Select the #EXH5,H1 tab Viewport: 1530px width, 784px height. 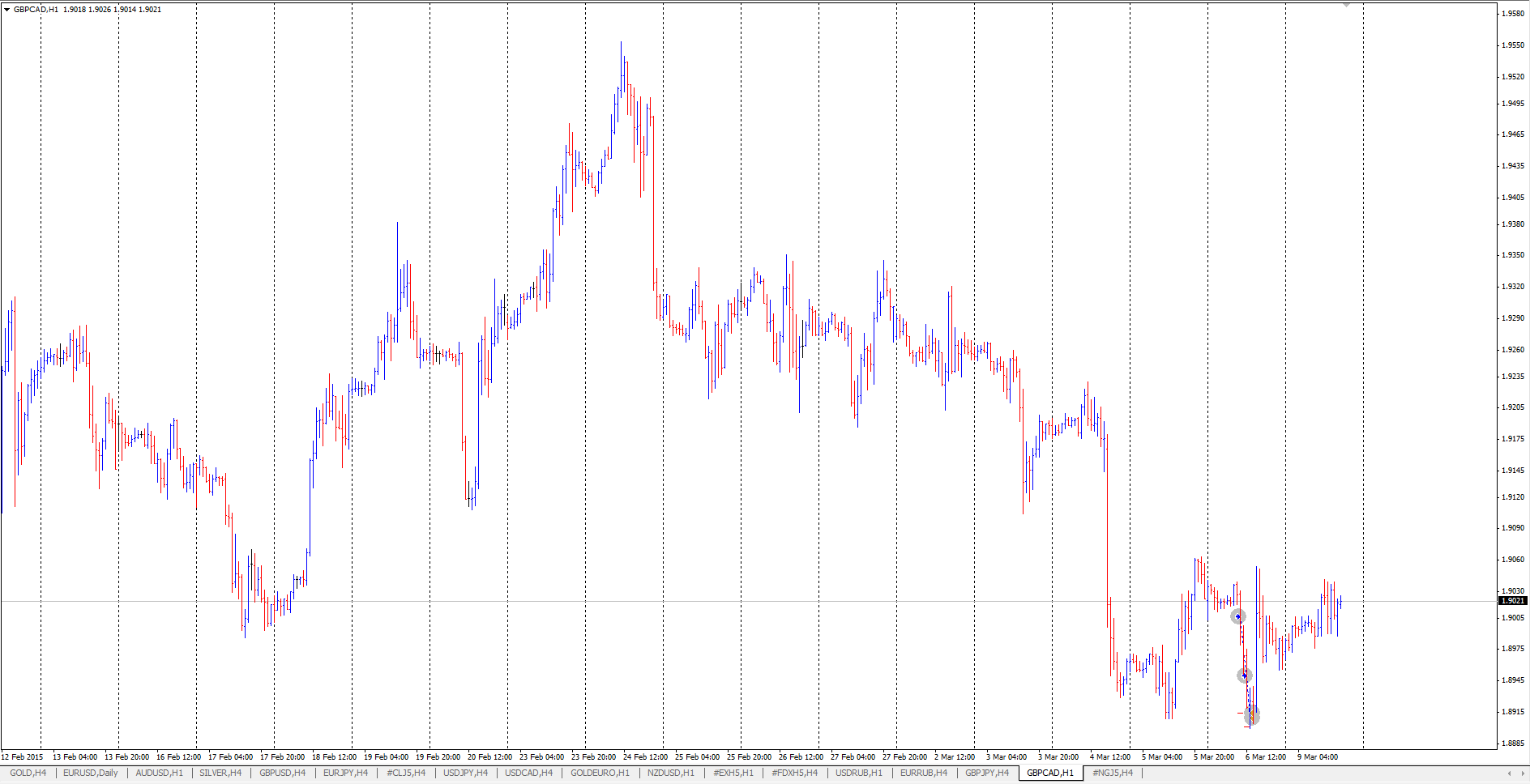733,773
